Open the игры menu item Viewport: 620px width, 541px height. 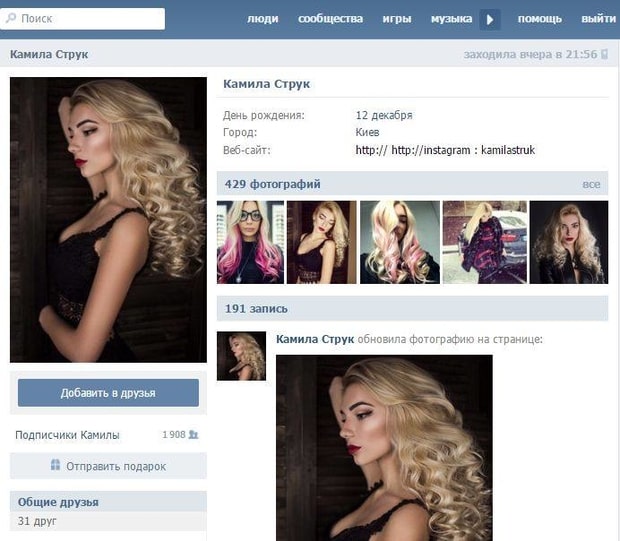396,19
